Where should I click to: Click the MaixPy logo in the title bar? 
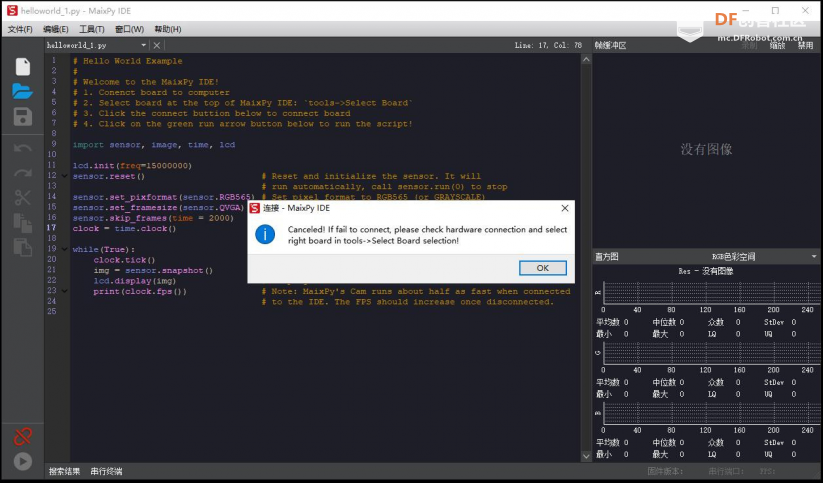[x=12, y=10]
